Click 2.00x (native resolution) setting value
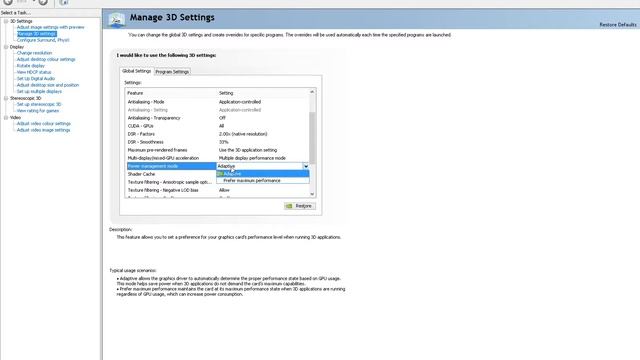The width and height of the screenshot is (640, 360). [243, 134]
